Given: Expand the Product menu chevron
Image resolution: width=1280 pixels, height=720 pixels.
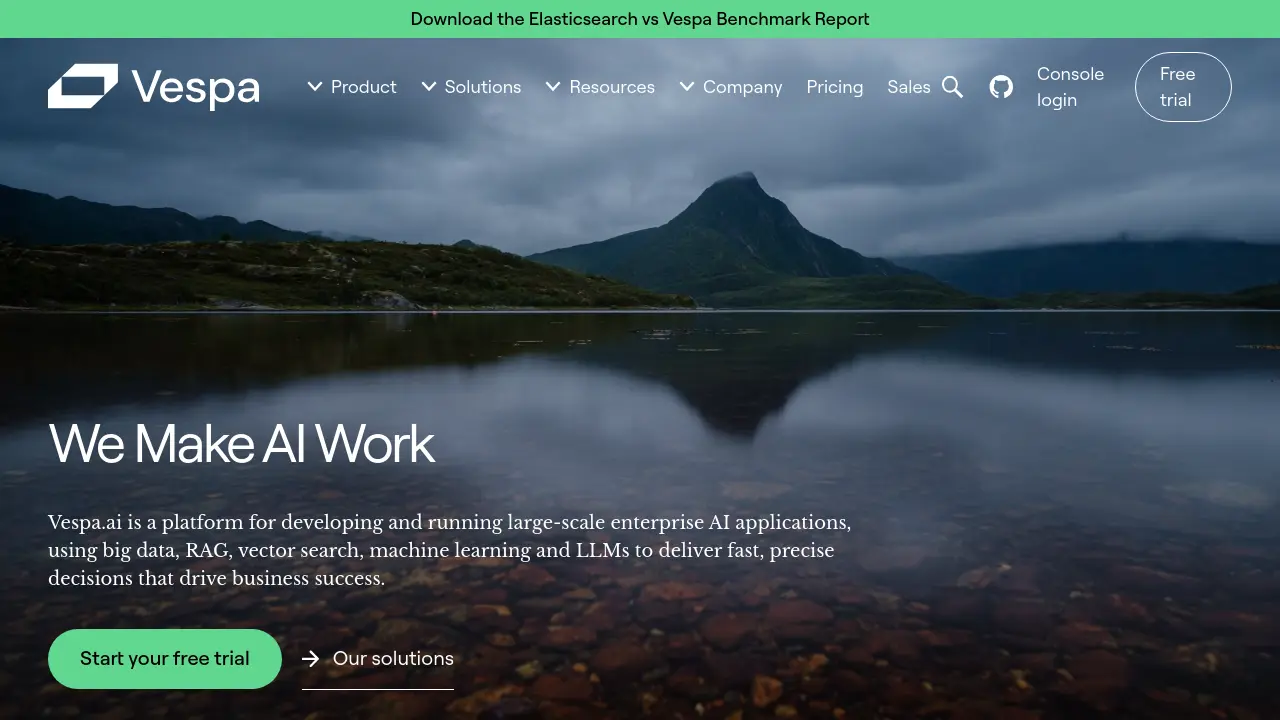Looking at the screenshot, I should pos(315,87).
